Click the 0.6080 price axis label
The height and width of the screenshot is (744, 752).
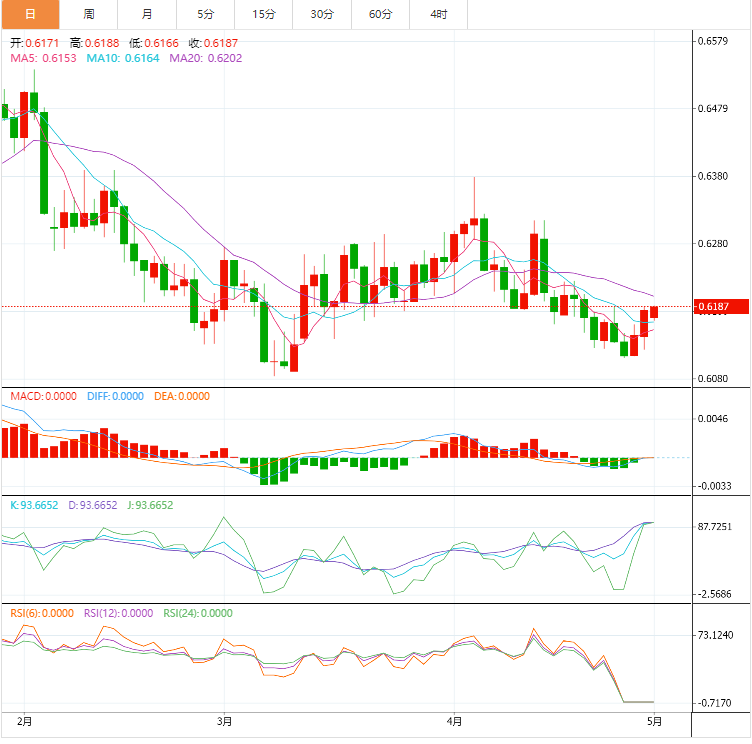713,379
